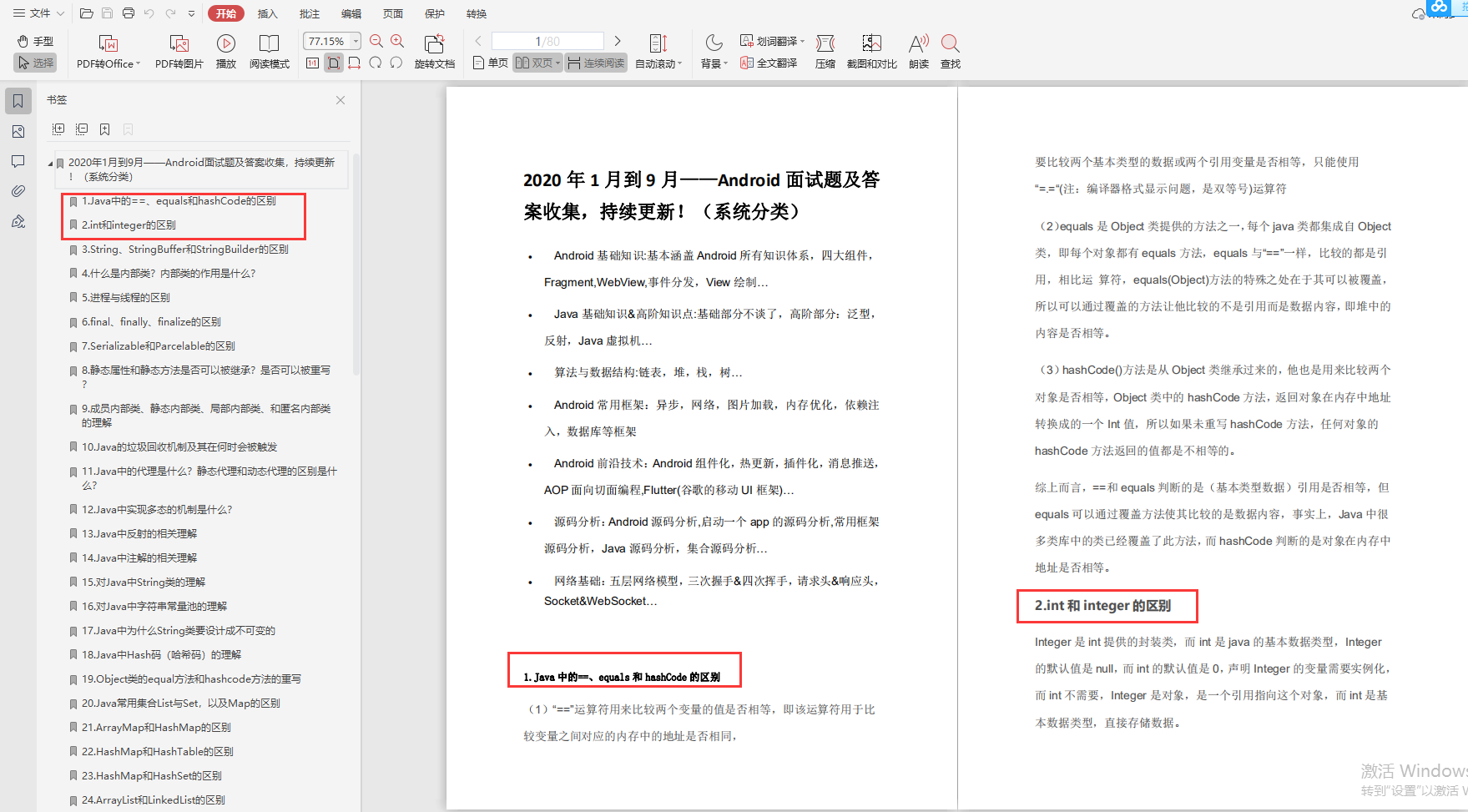This screenshot has width=1468, height=812.
Task: Select the fit page icon
Action: coord(333,63)
